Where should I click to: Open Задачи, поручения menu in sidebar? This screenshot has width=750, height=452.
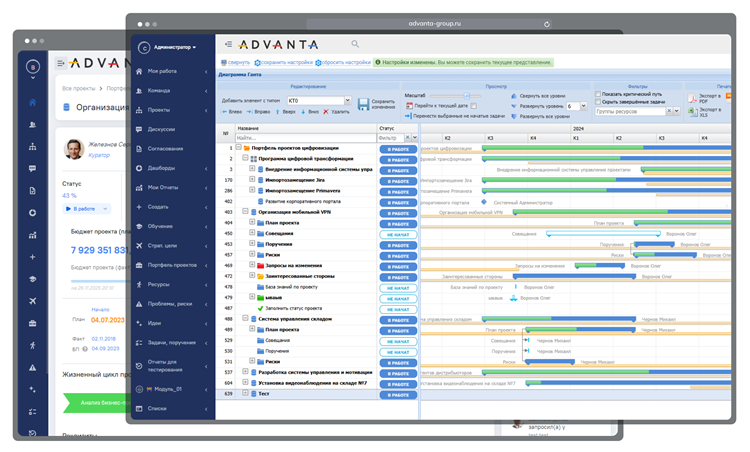[x=173, y=342]
